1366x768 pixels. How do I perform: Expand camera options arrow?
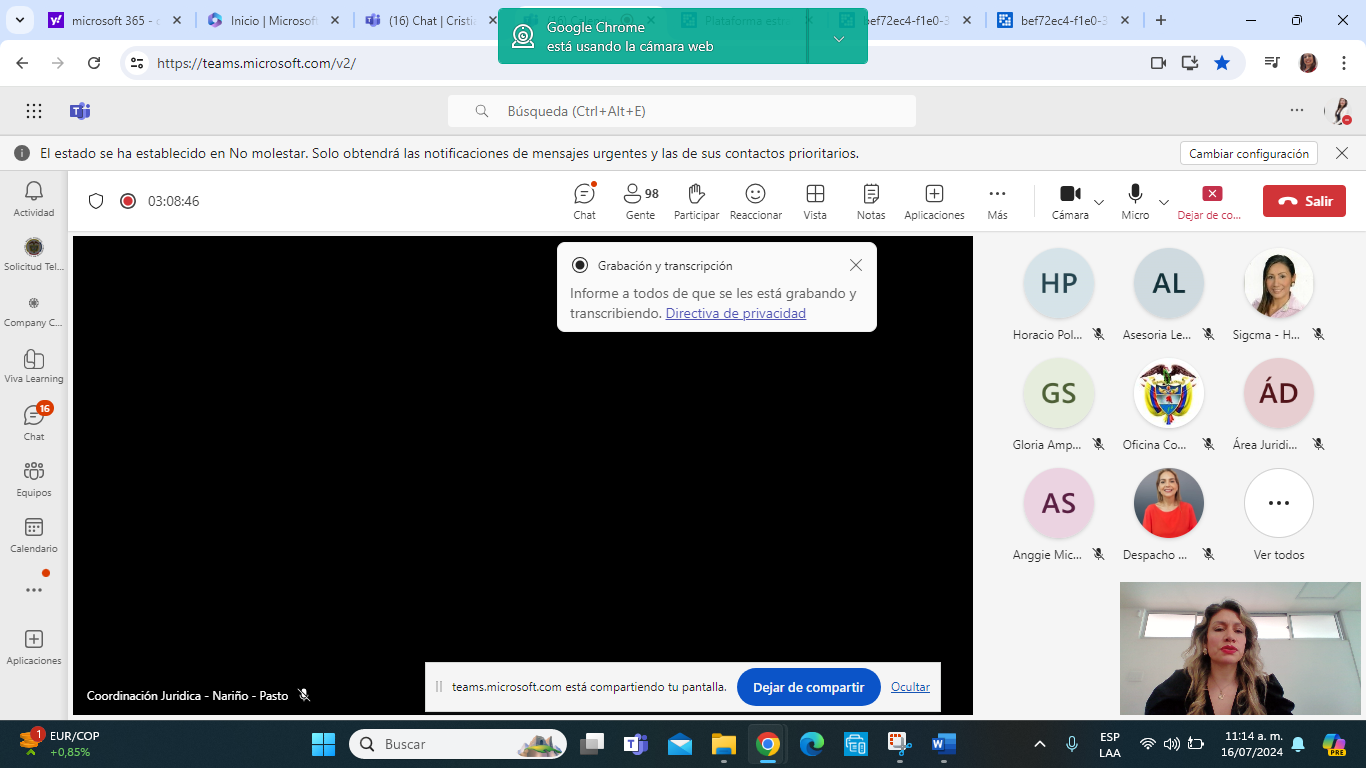pyautogui.click(x=1099, y=202)
